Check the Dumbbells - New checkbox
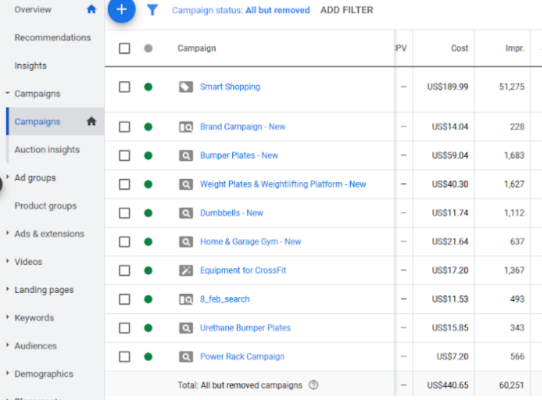This screenshot has height=400, width=542. pos(124,213)
